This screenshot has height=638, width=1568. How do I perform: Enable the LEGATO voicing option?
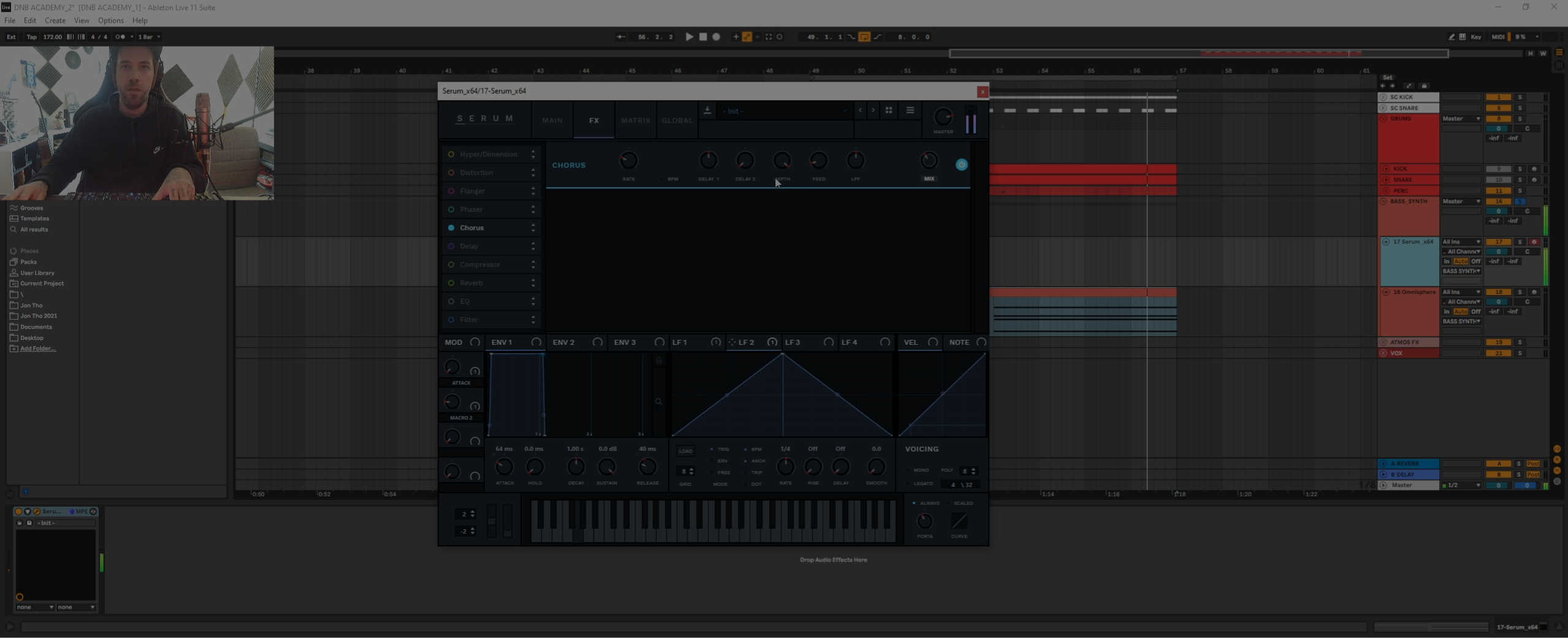tap(920, 483)
